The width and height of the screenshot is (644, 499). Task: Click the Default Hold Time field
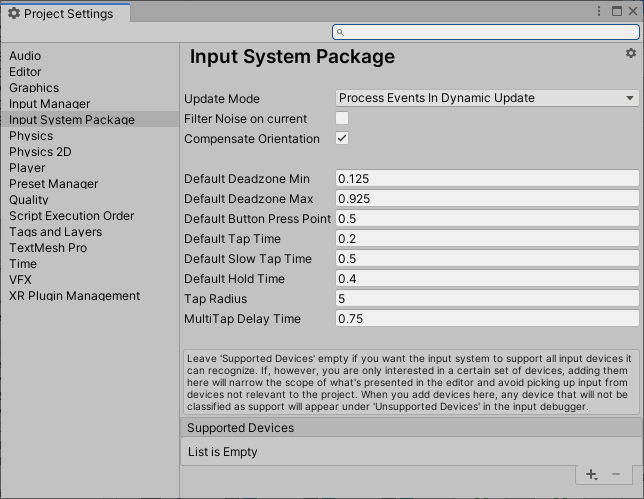(x=487, y=279)
